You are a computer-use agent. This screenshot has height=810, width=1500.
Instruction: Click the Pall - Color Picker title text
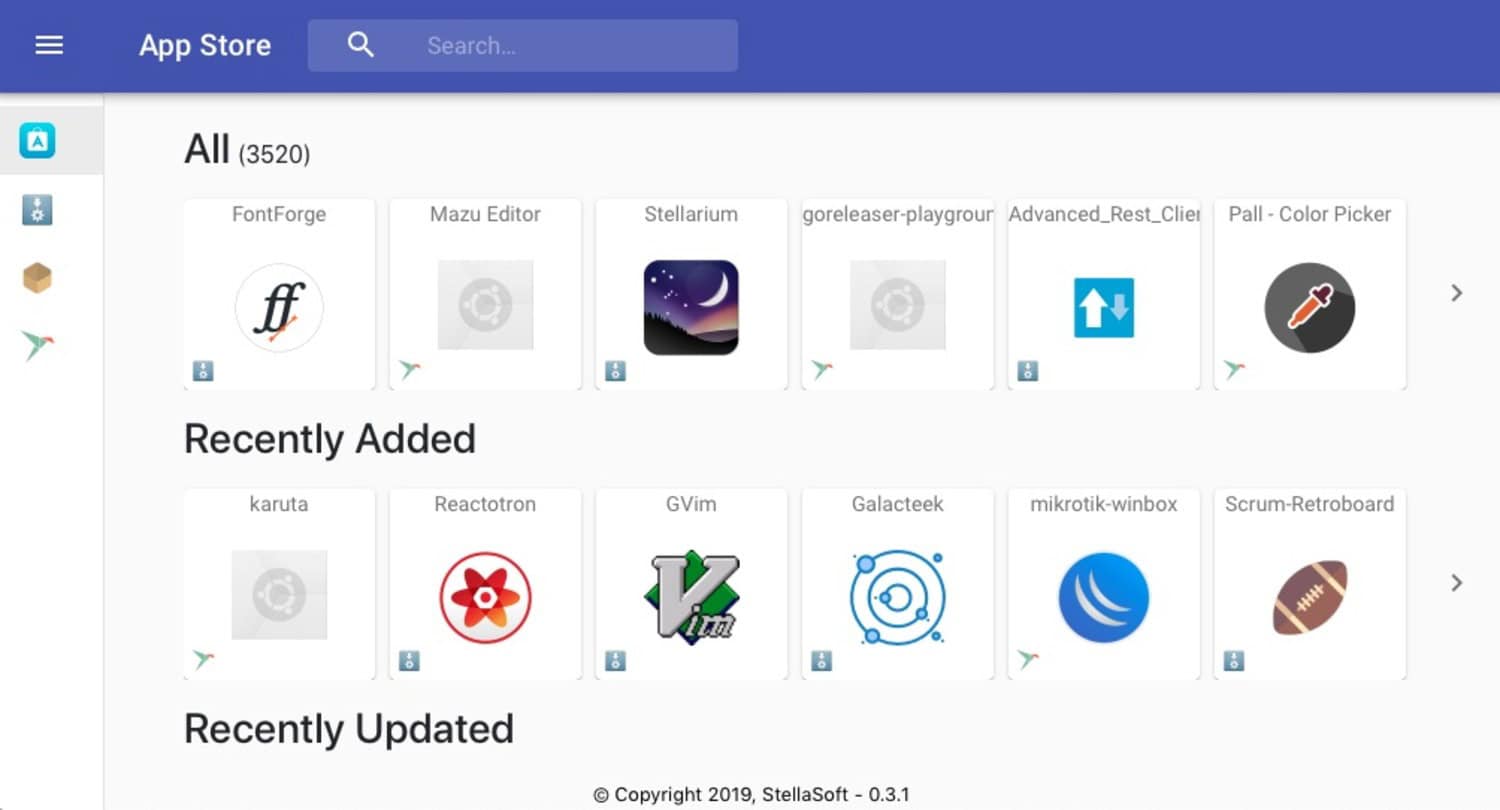(x=1310, y=214)
